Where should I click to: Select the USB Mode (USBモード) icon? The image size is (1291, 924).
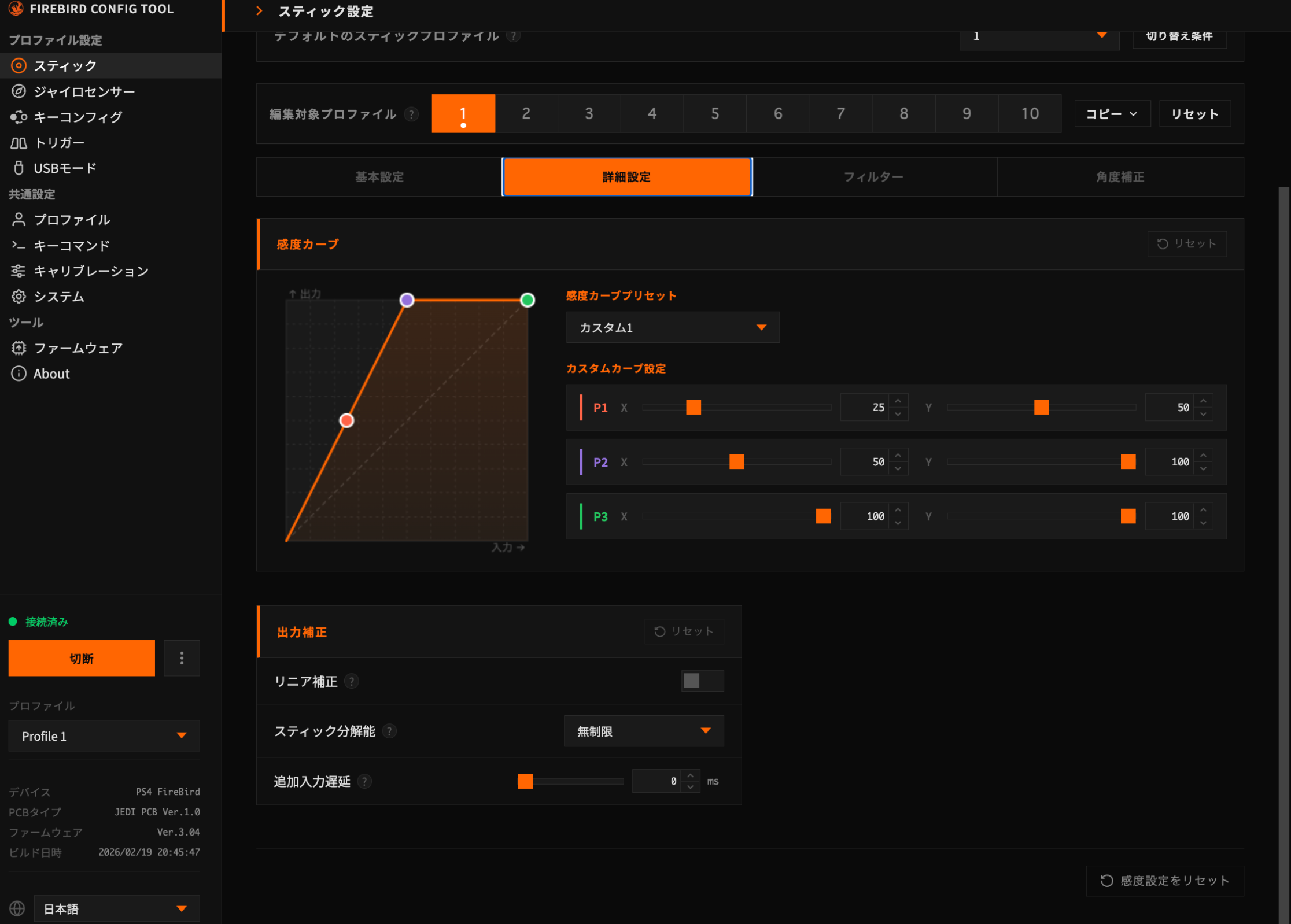coord(19,168)
